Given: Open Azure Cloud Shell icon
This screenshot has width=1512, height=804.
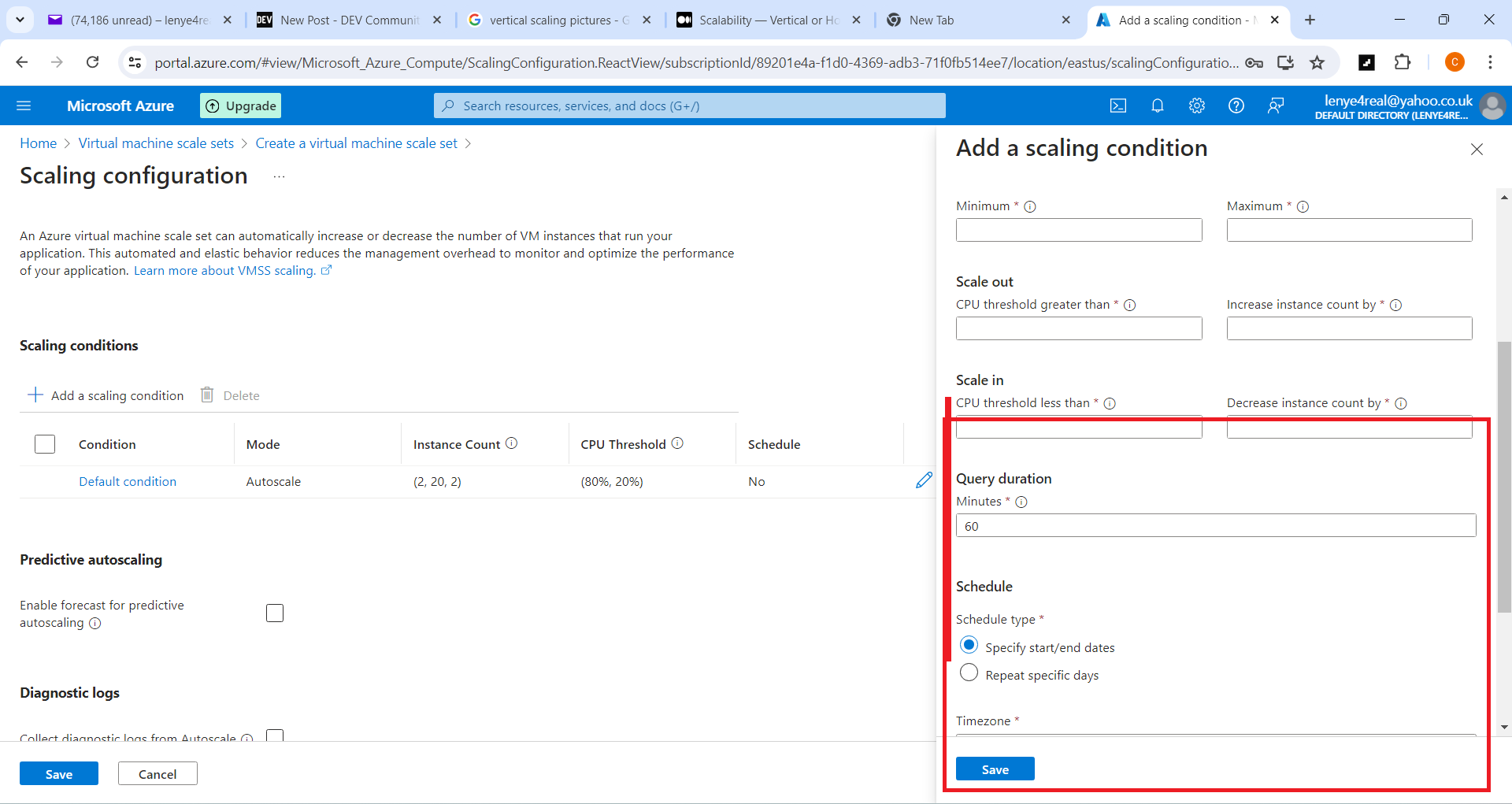Looking at the screenshot, I should pos(1117,106).
